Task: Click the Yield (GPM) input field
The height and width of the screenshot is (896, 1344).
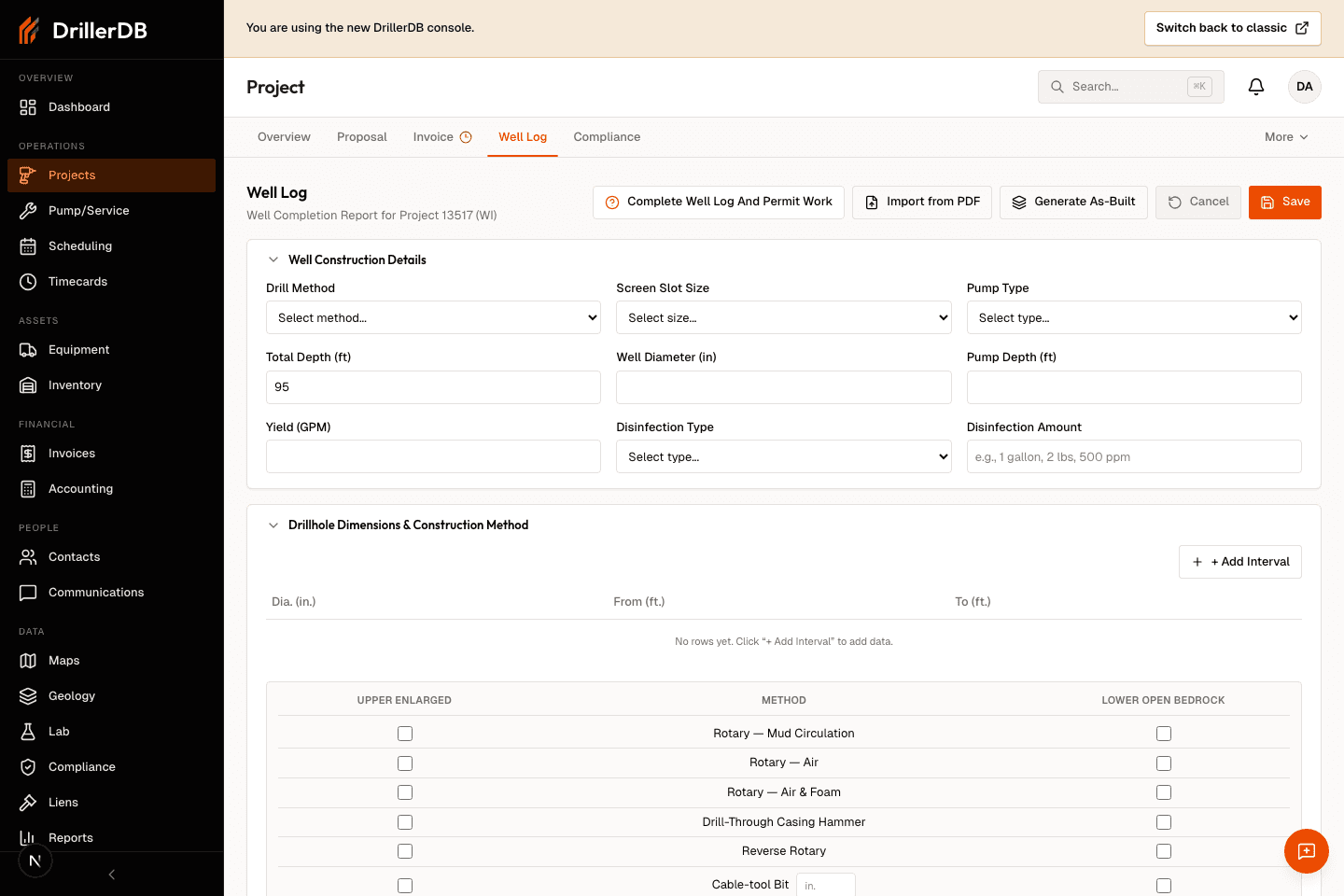Action: pyautogui.click(x=433, y=456)
